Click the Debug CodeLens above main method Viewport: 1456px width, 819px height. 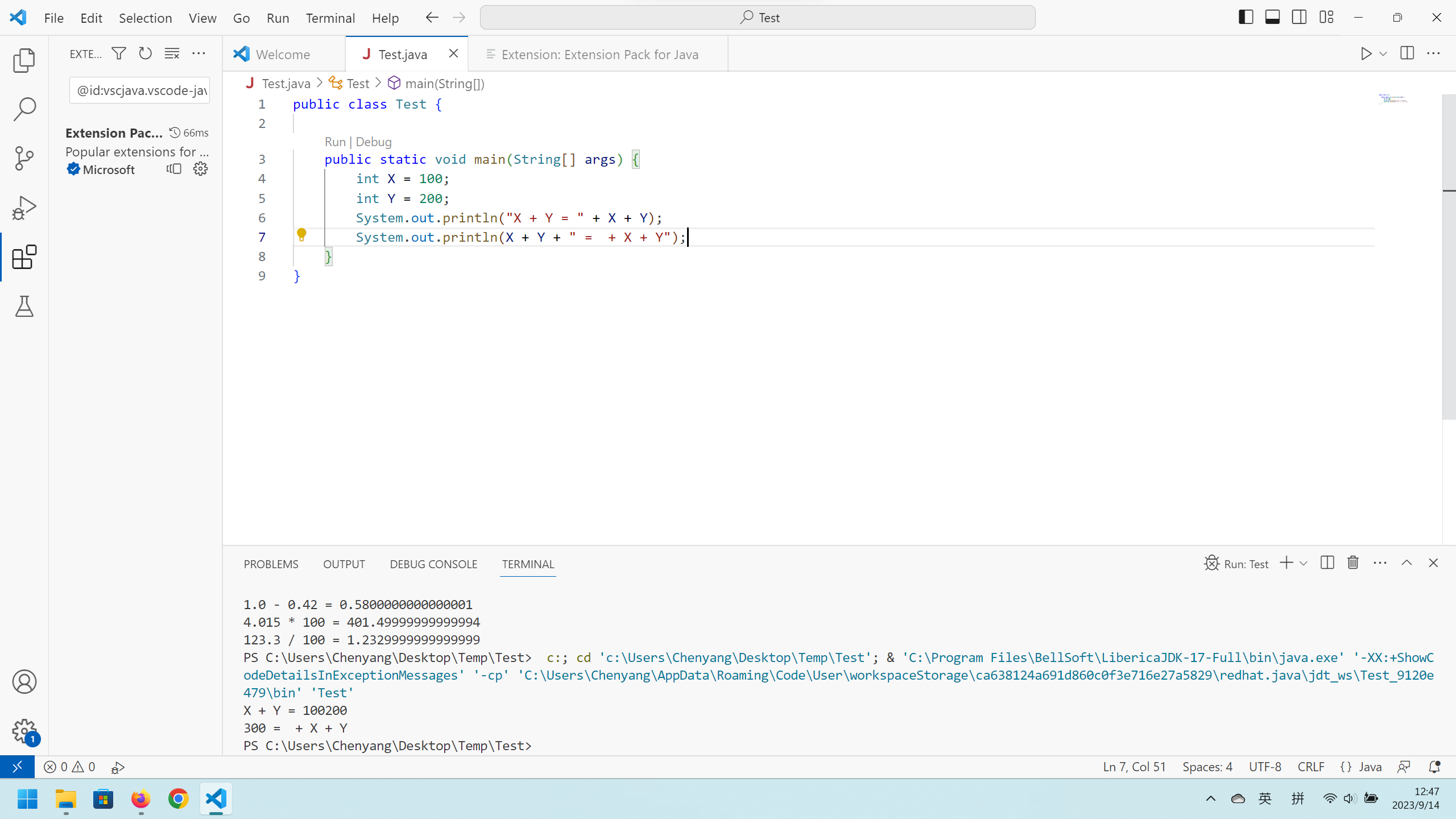click(x=373, y=142)
